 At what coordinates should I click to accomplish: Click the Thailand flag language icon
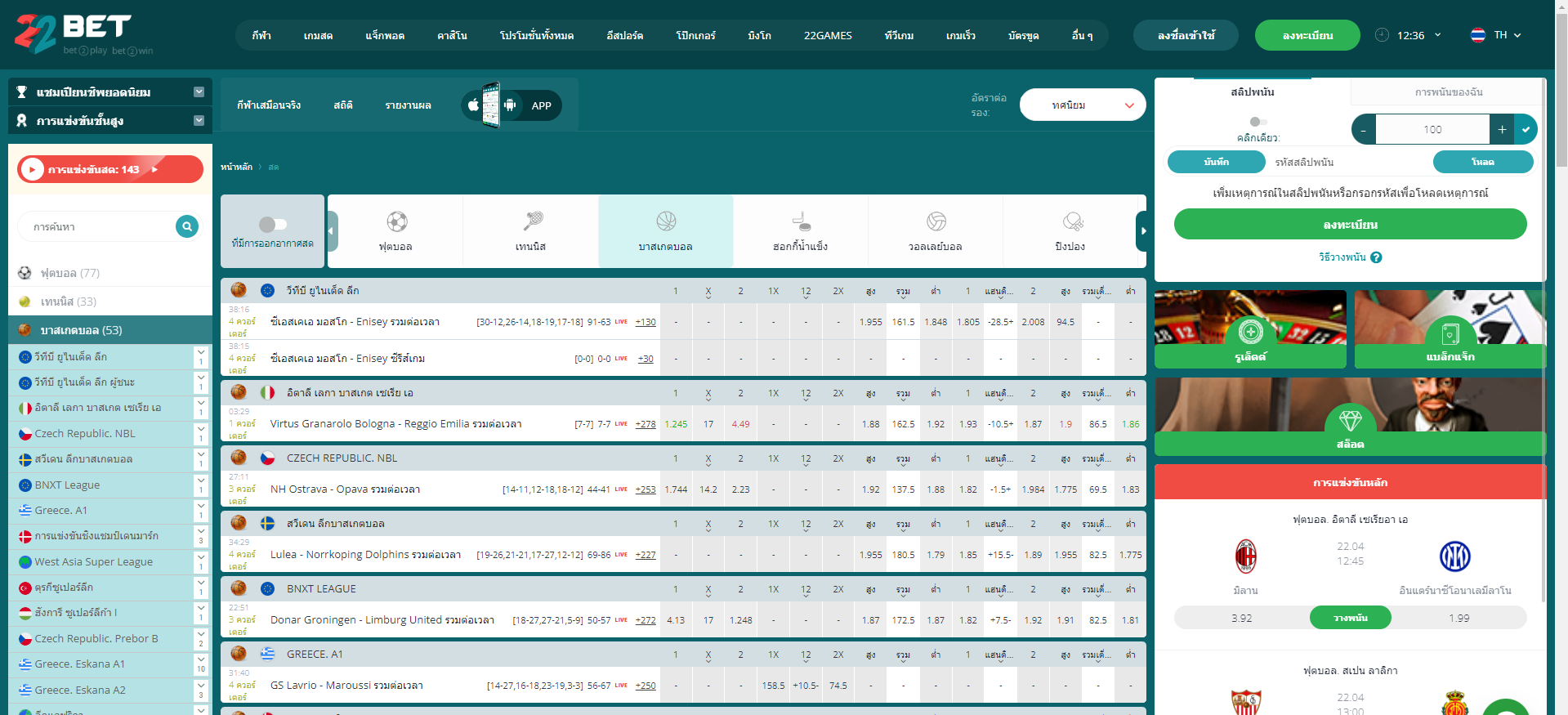(x=1478, y=35)
